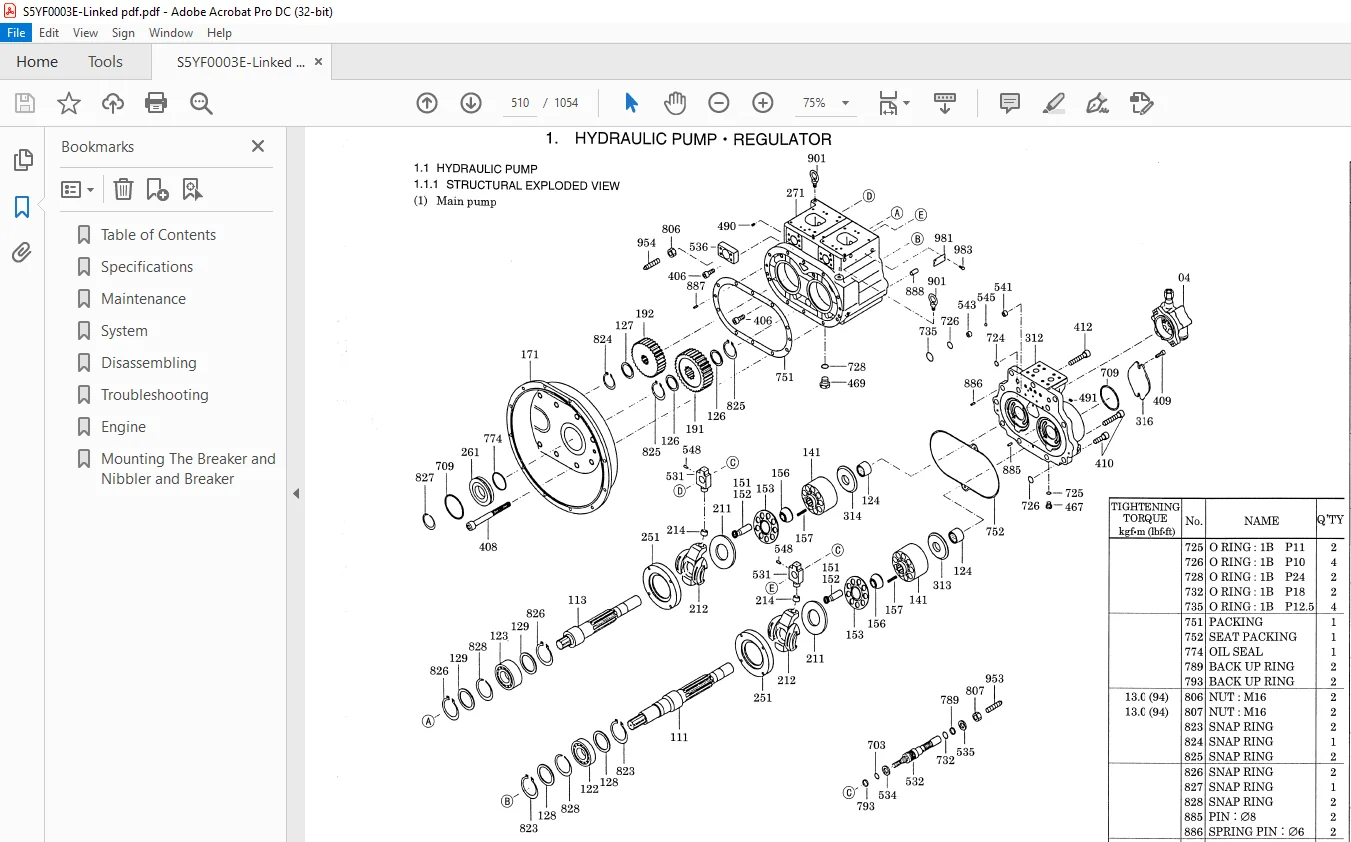Open Page Thumbnails panel icon
Viewport: 1351px width, 842px height.
tap(22, 160)
